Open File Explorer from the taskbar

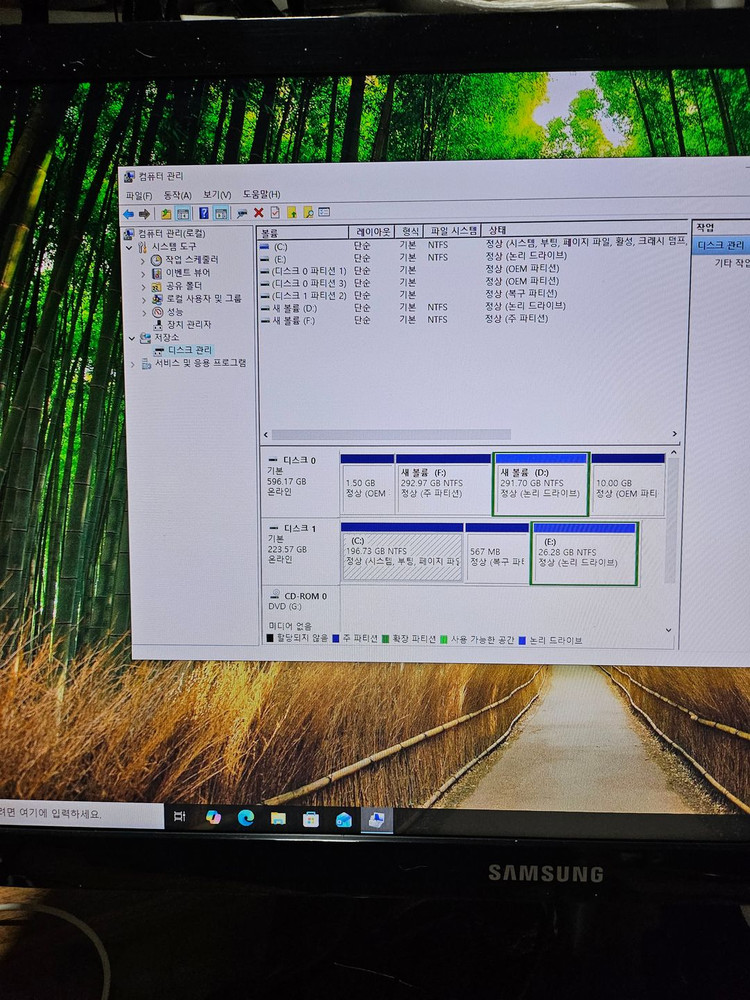[x=278, y=819]
